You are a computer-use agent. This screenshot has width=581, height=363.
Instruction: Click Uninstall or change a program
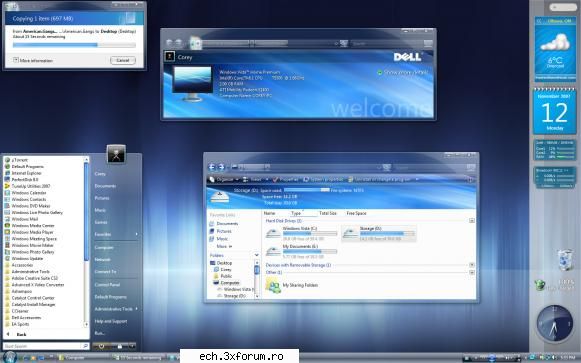380,180
